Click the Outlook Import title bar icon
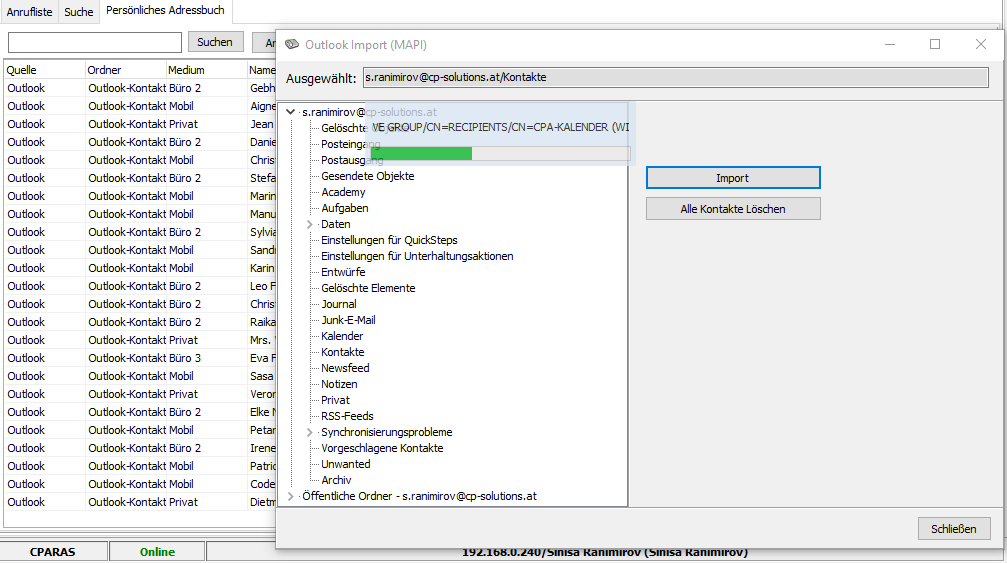This screenshot has height=563, width=1007. tap(292, 44)
